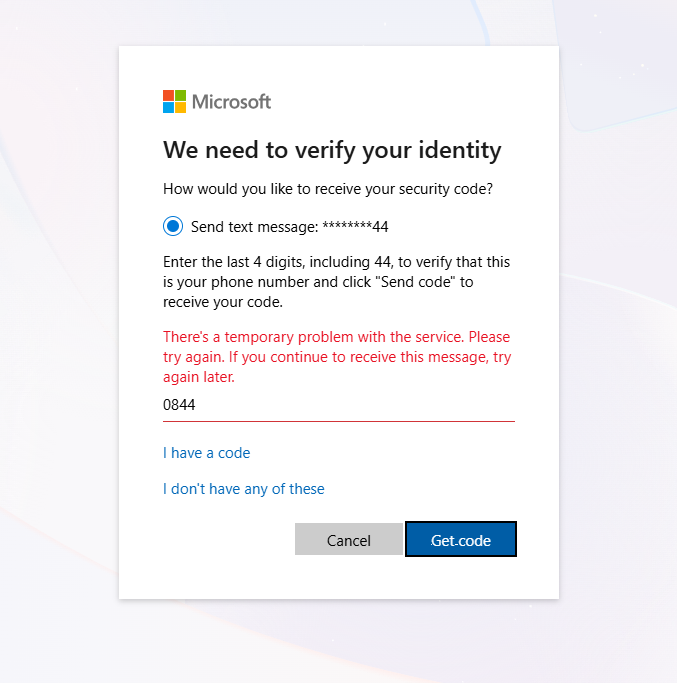Open the "I have a code" link
The image size is (677, 683).
click(x=206, y=453)
